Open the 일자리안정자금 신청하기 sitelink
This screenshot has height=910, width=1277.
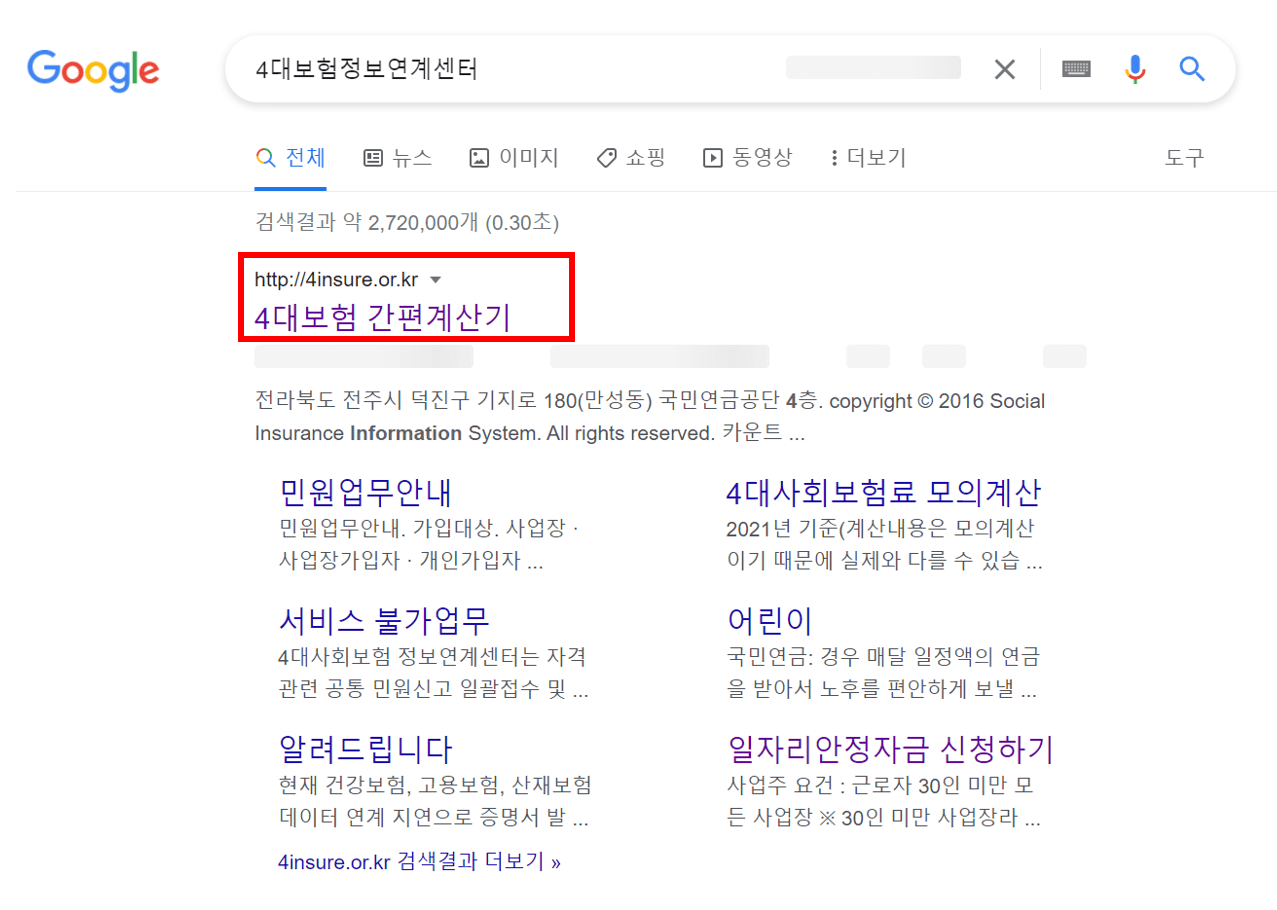tap(890, 749)
